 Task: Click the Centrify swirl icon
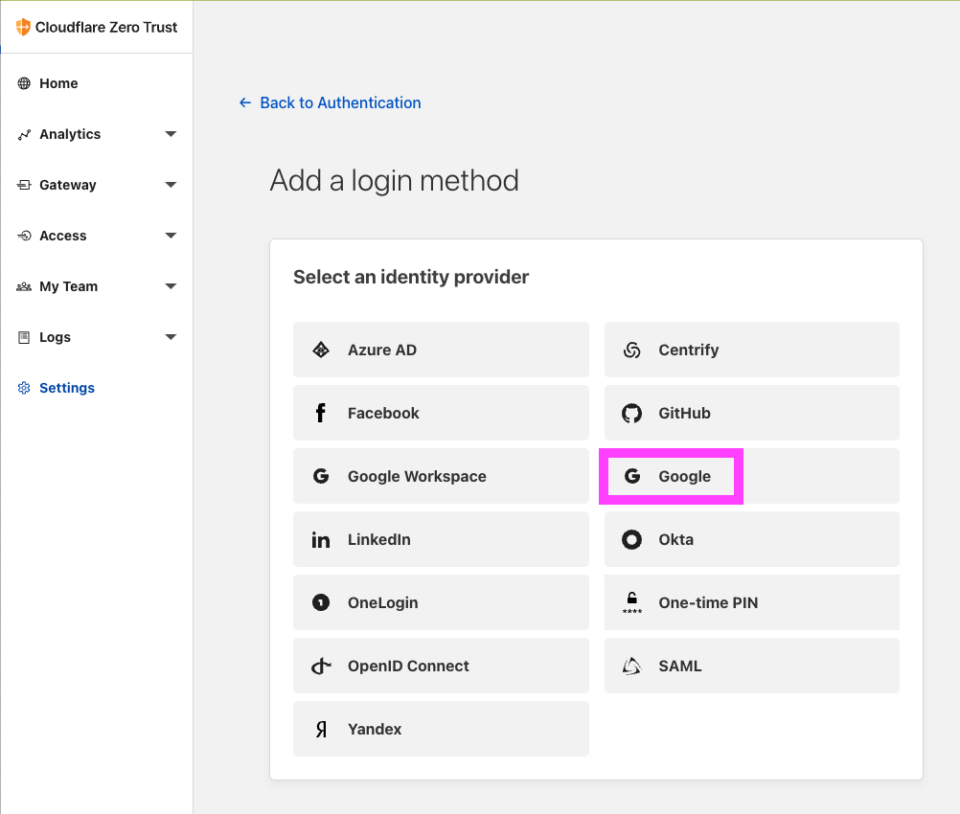pos(632,350)
